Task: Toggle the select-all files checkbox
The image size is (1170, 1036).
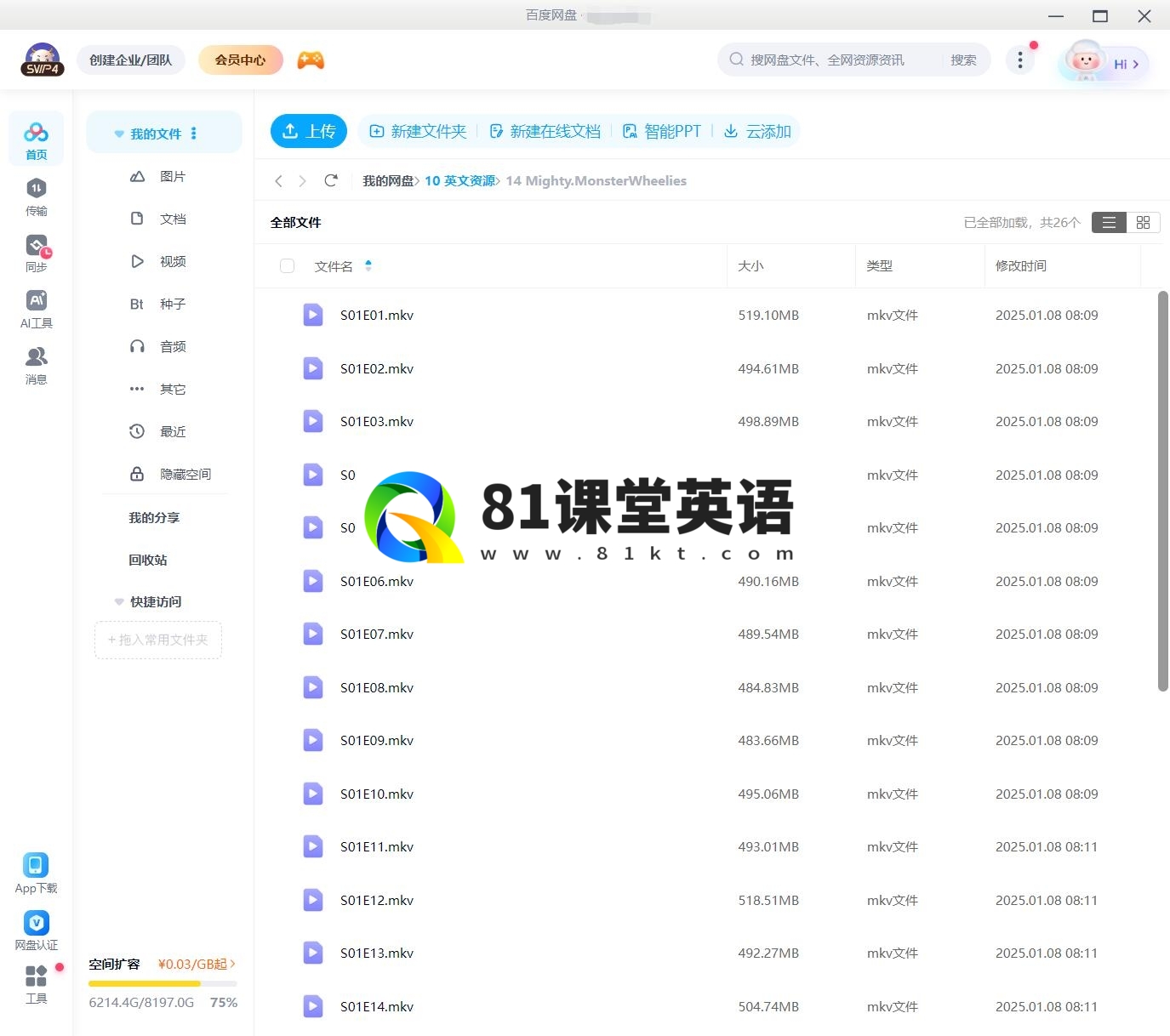Action: coord(287,266)
